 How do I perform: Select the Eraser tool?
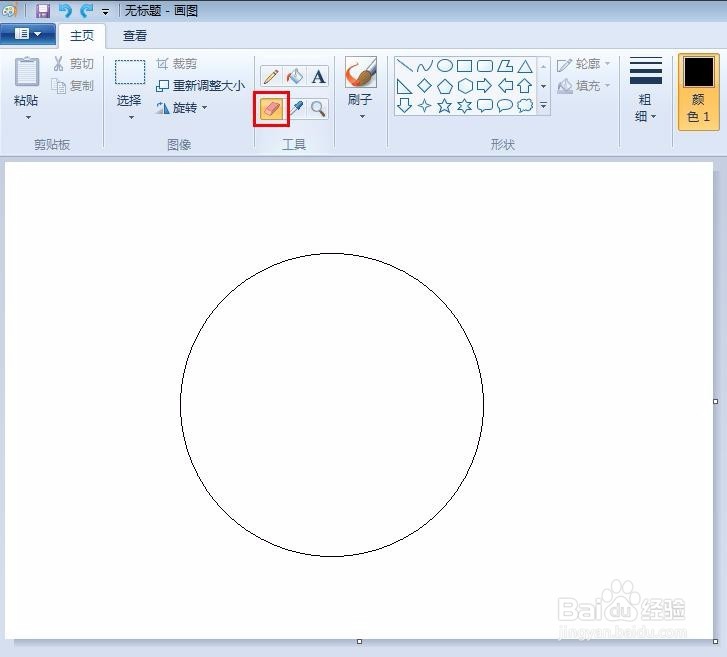(x=271, y=109)
